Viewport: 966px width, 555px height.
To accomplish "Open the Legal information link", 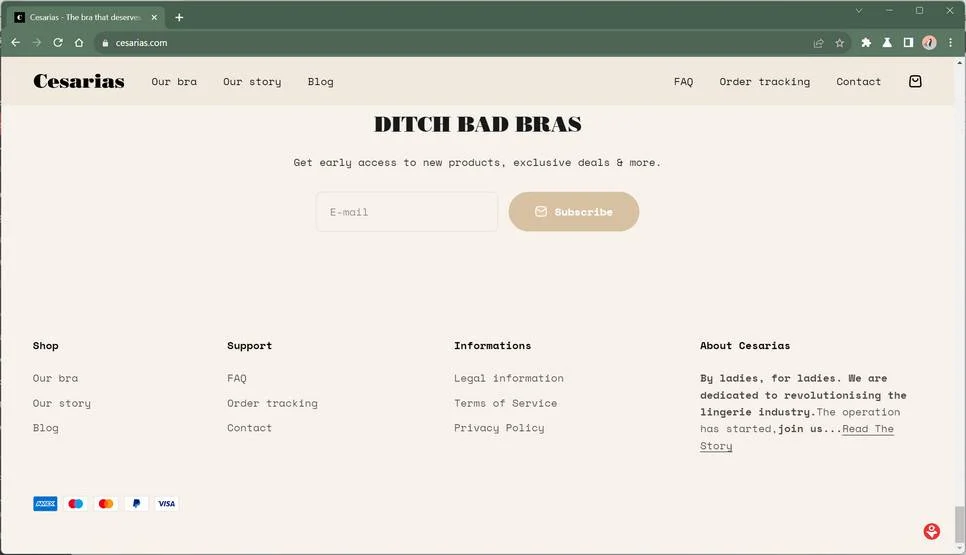I will tap(509, 378).
